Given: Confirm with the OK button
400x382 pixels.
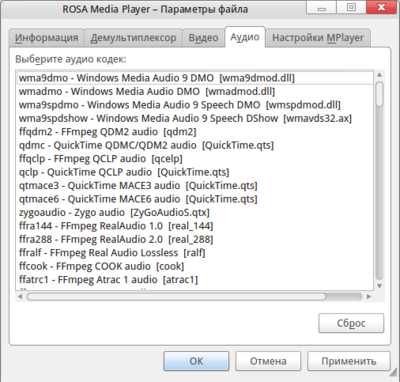Looking at the screenshot, I should (196, 361).
